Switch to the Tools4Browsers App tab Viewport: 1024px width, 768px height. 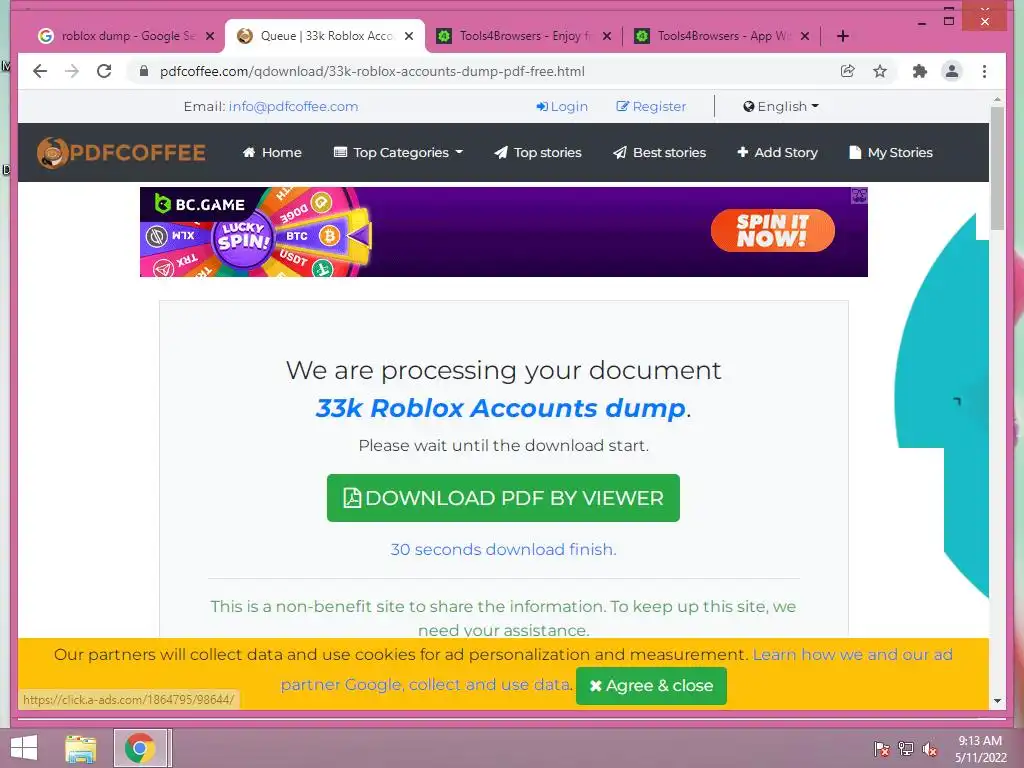pos(722,36)
